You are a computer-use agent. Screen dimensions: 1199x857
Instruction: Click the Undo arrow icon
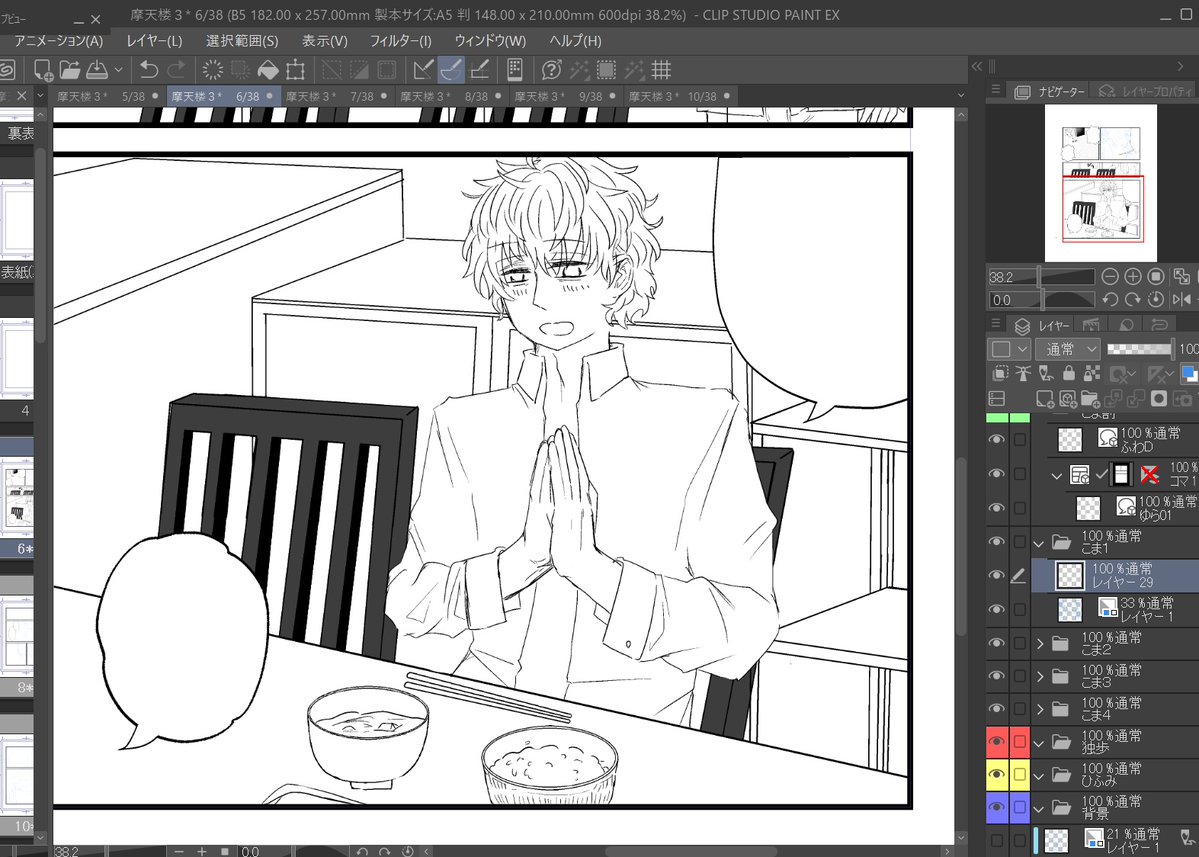pyautogui.click(x=148, y=70)
